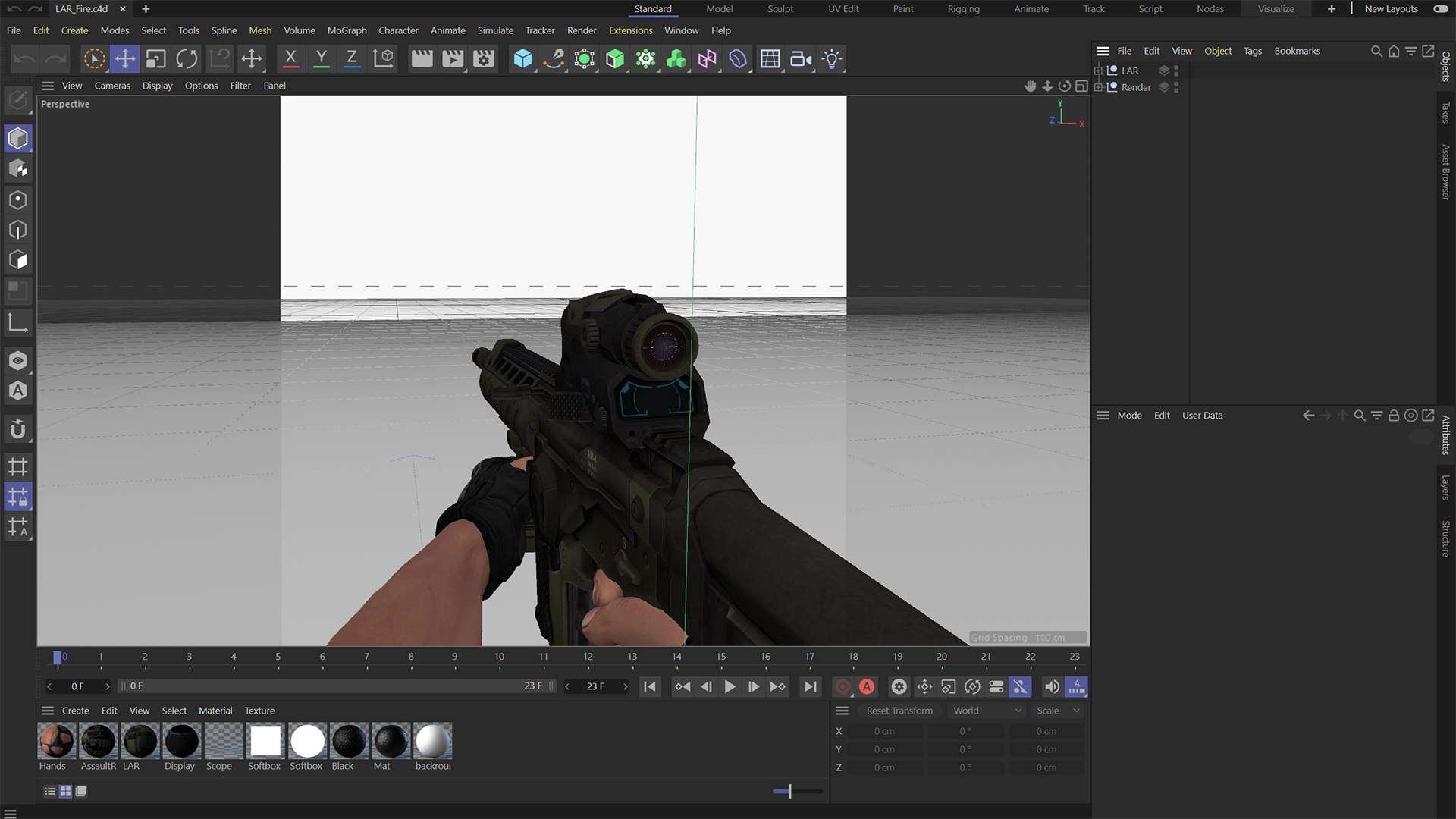Screen dimensions: 1456x819
Task: Select the Rotate tool
Action: (x=187, y=58)
